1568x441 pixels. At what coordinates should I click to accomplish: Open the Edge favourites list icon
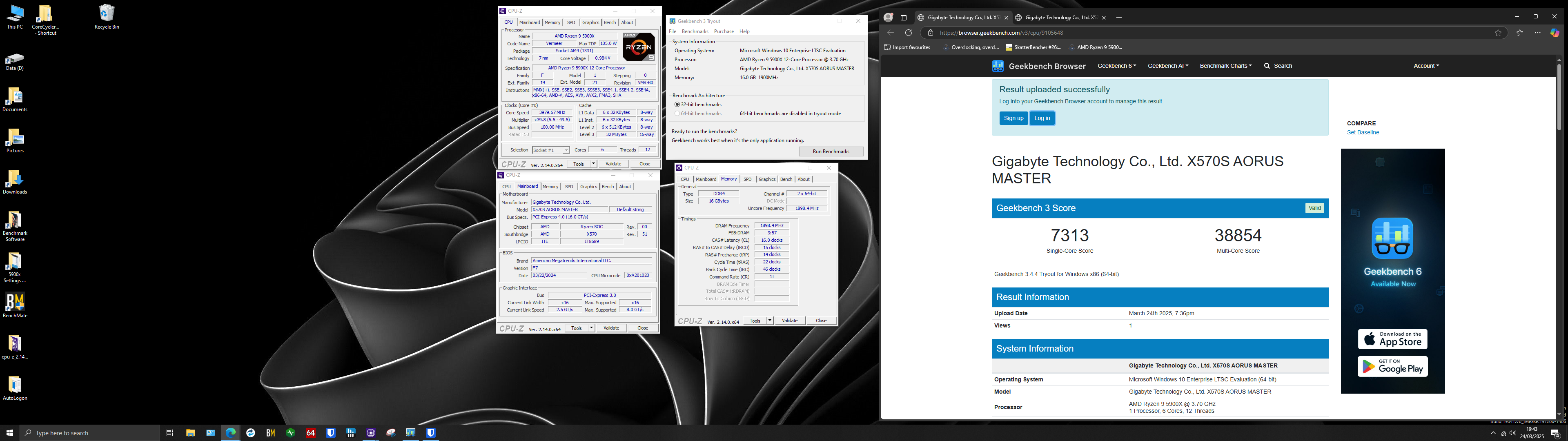(x=1520, y=33)
